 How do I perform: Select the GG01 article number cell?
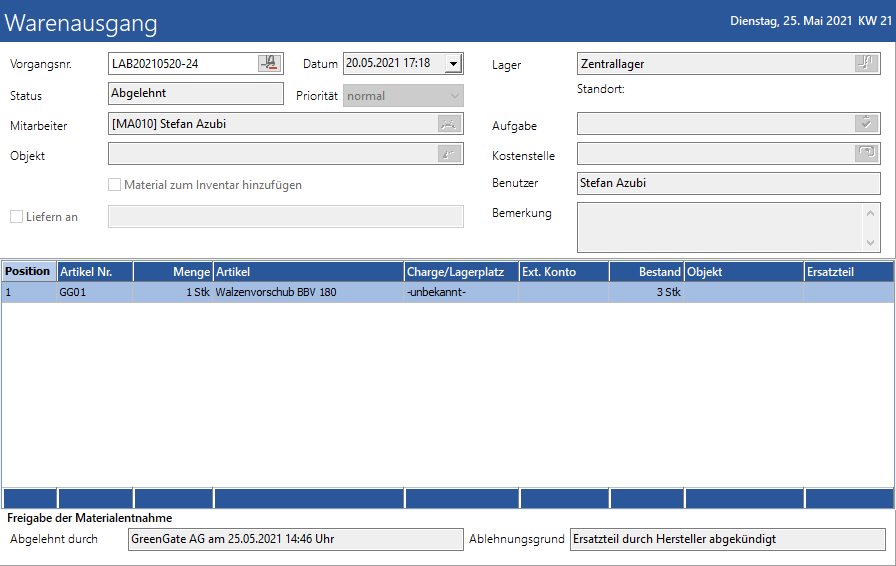point(95,292)
